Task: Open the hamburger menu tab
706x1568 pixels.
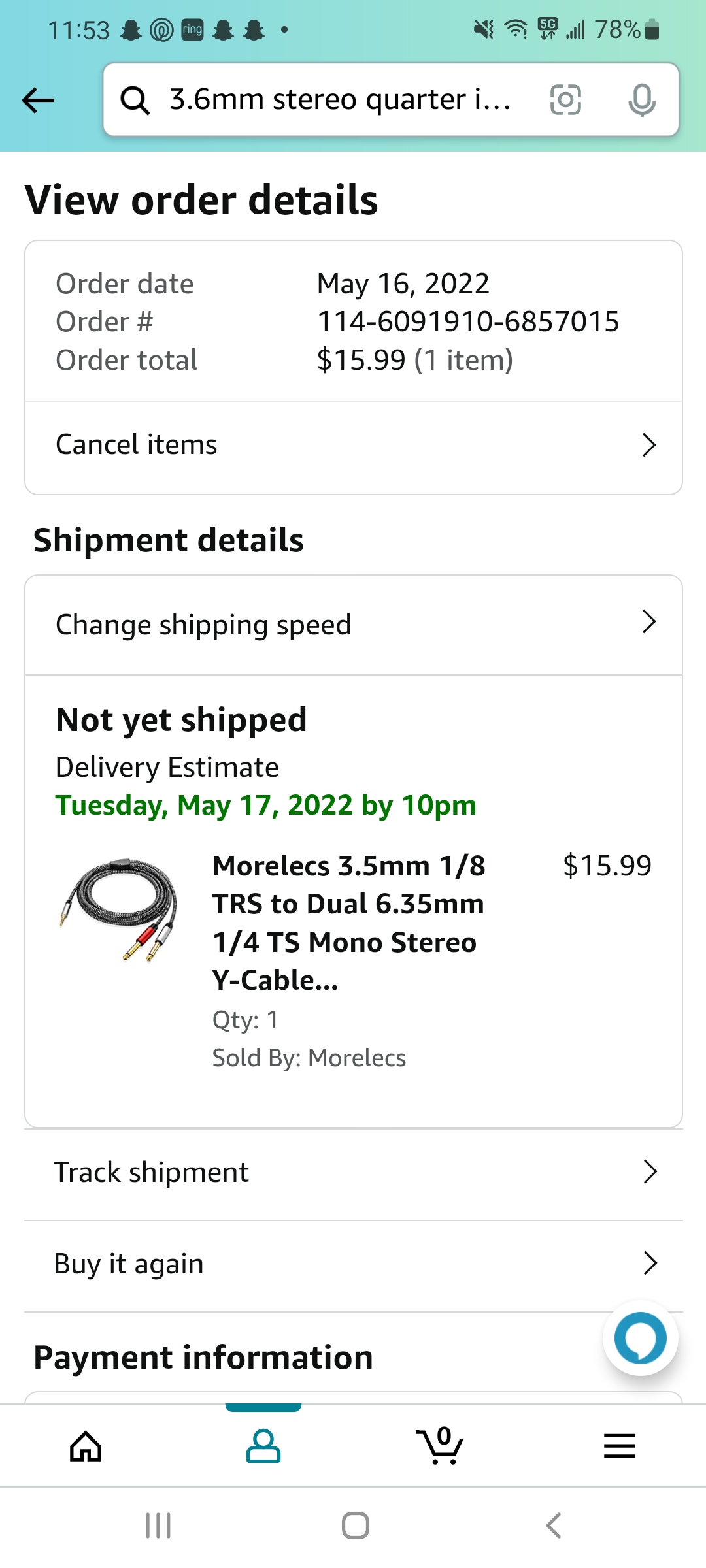Action: click(x=619, y=1445)
